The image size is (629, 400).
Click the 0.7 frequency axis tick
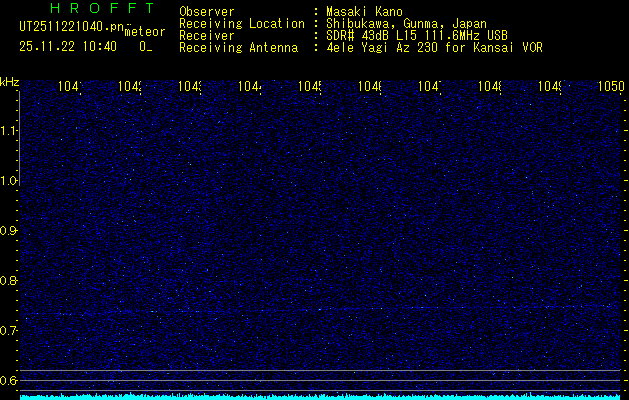[9, 330]
